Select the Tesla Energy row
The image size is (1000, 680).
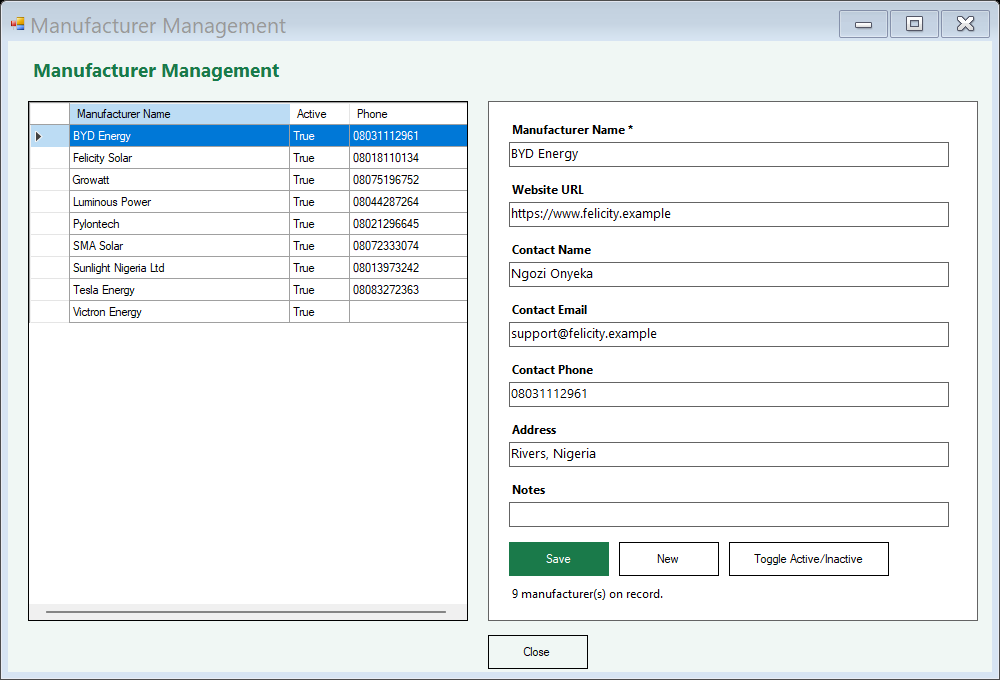(249, 290)
